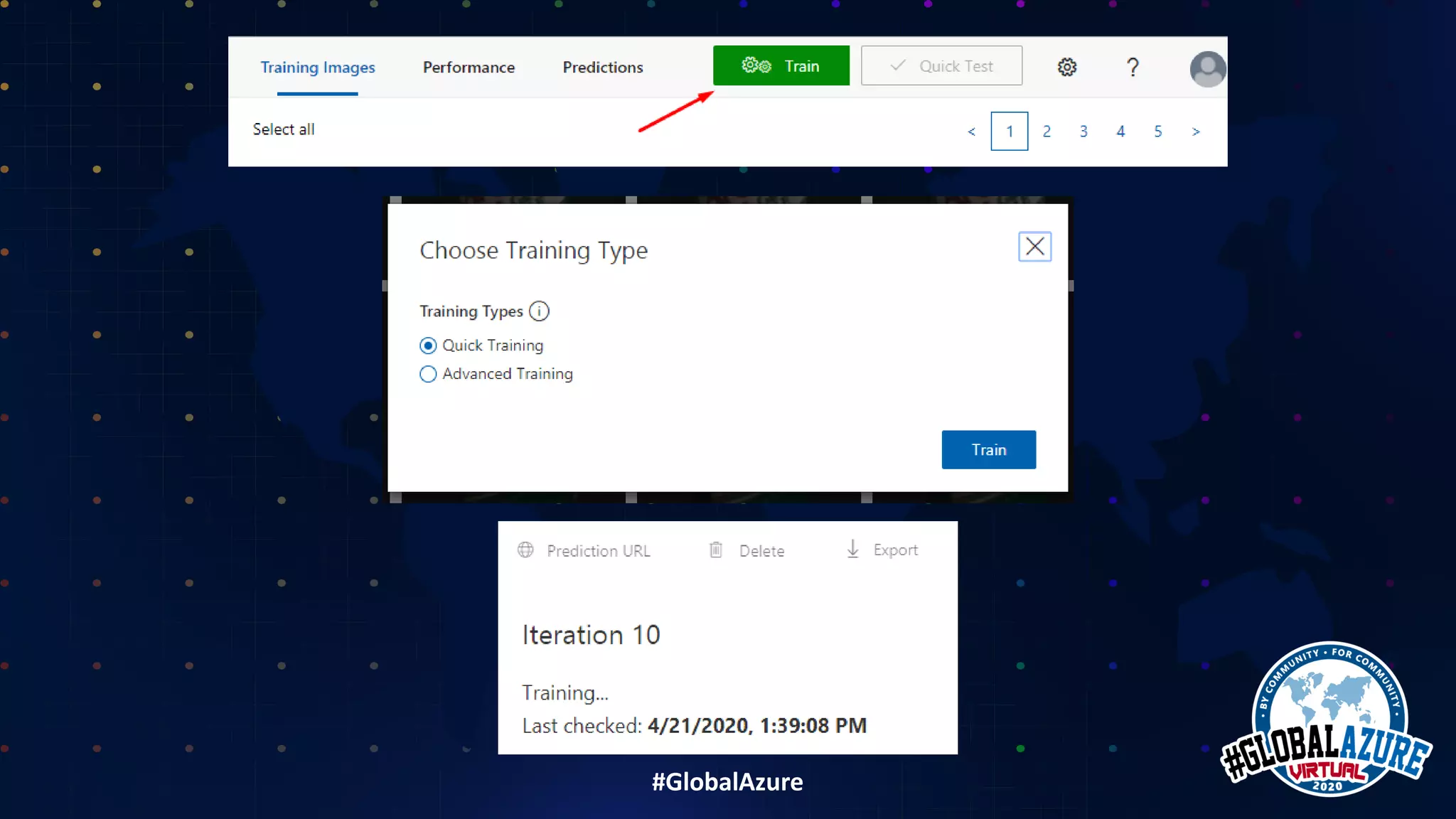The width and height of the screenshot is (1456, 819).
Task: Go to previous page arrow
Action: (x=971, y=132)
